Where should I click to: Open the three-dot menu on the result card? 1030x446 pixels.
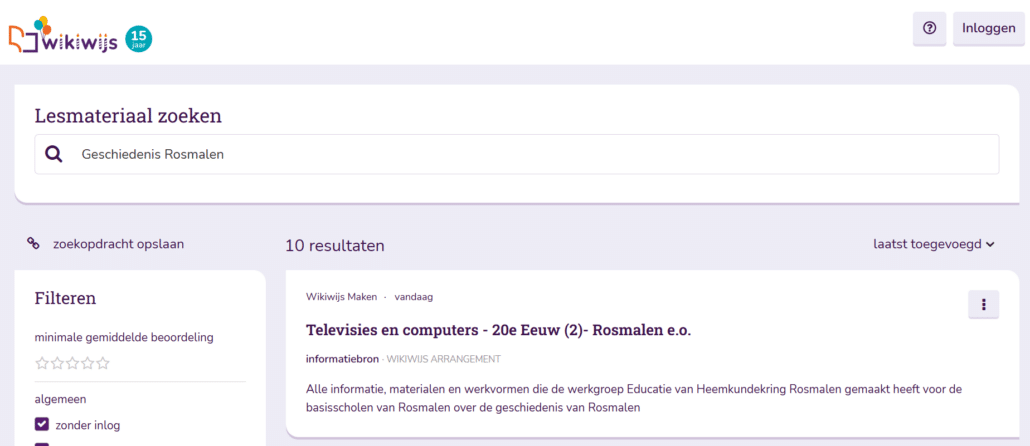[x=983, y=305]
